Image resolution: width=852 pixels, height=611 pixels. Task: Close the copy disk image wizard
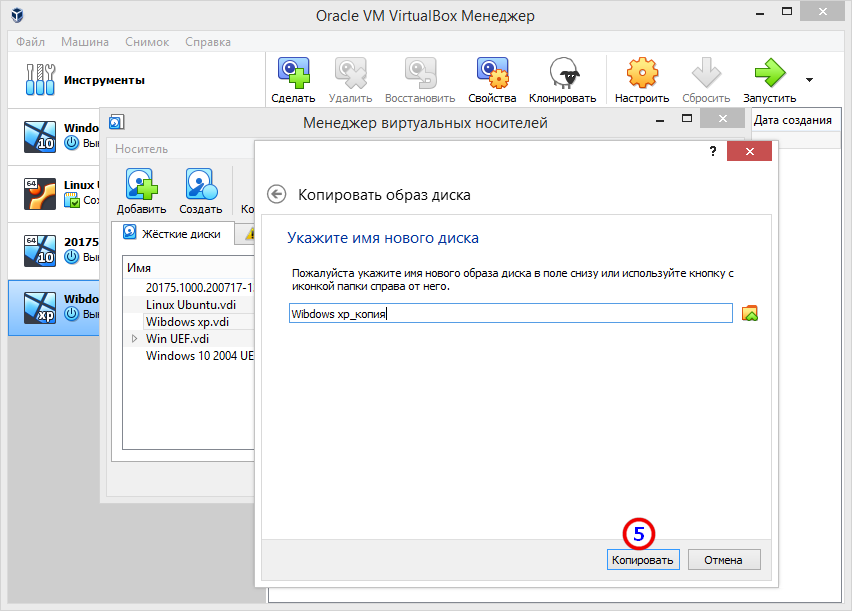click(x=749, y=152)
